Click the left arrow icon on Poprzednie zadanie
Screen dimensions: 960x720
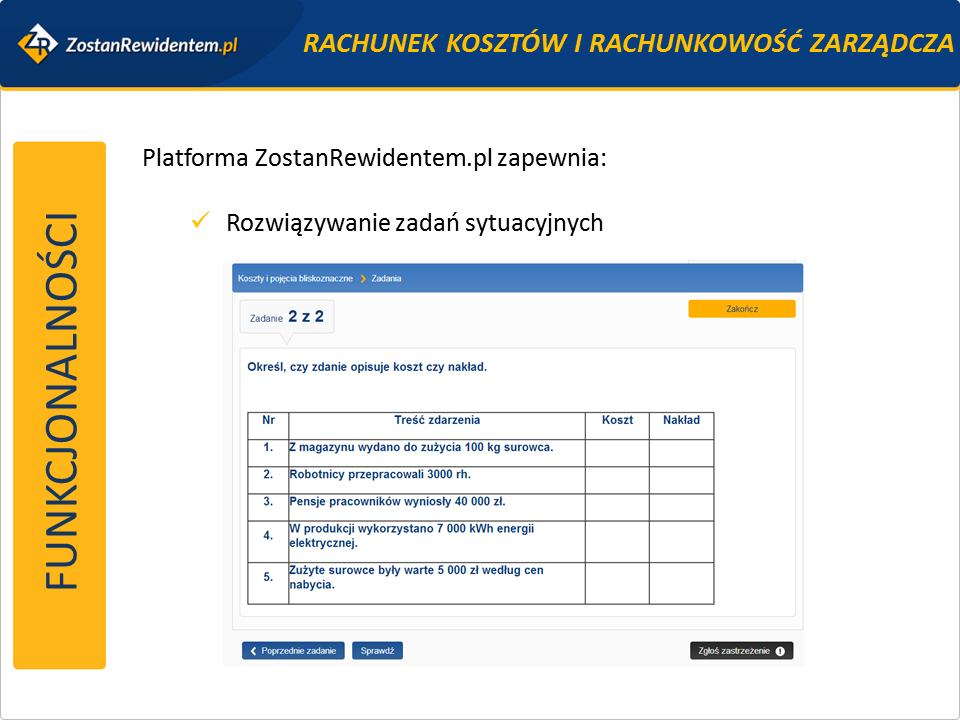254,651
